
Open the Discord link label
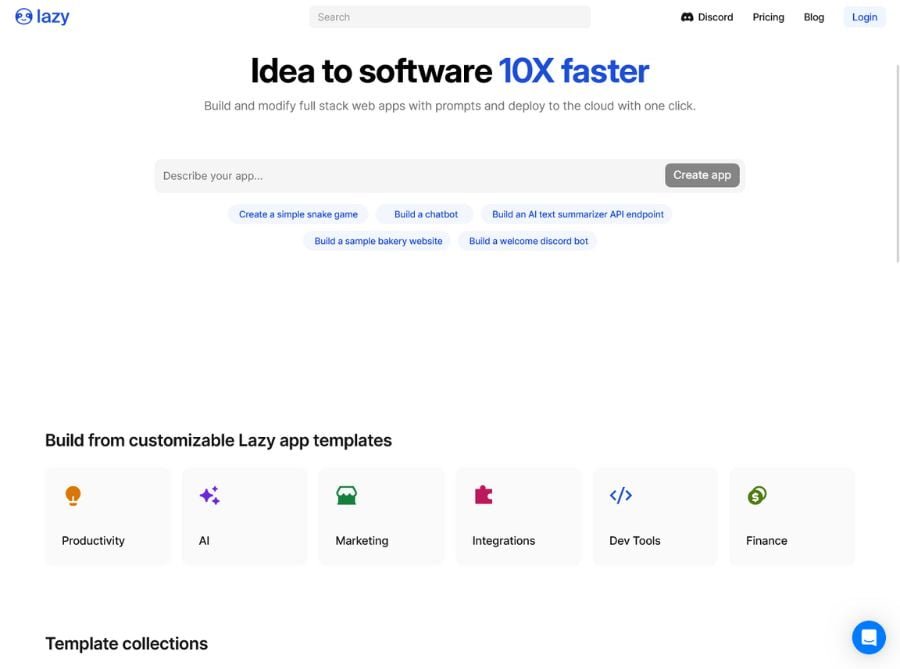[x=715, y=17]
